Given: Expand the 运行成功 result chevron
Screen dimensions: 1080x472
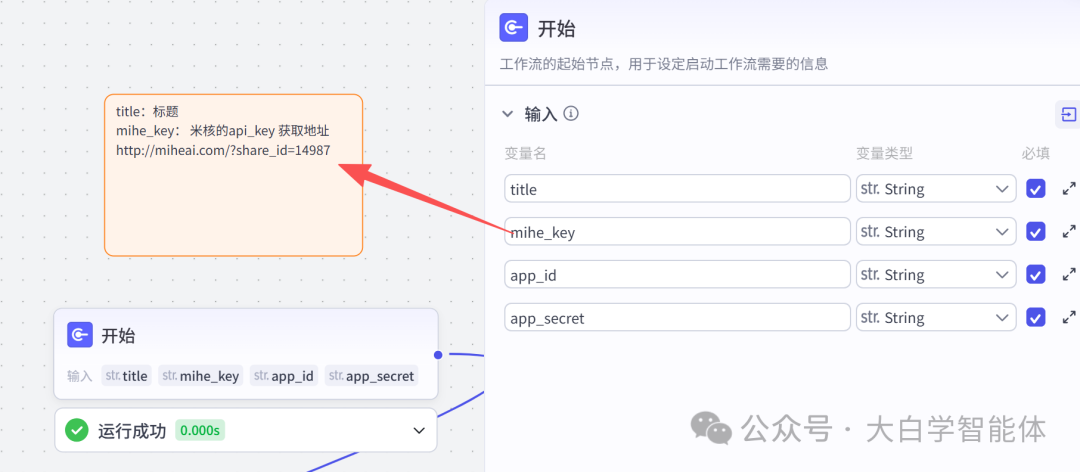Looking at the screenshot, I should coord(419,431).
